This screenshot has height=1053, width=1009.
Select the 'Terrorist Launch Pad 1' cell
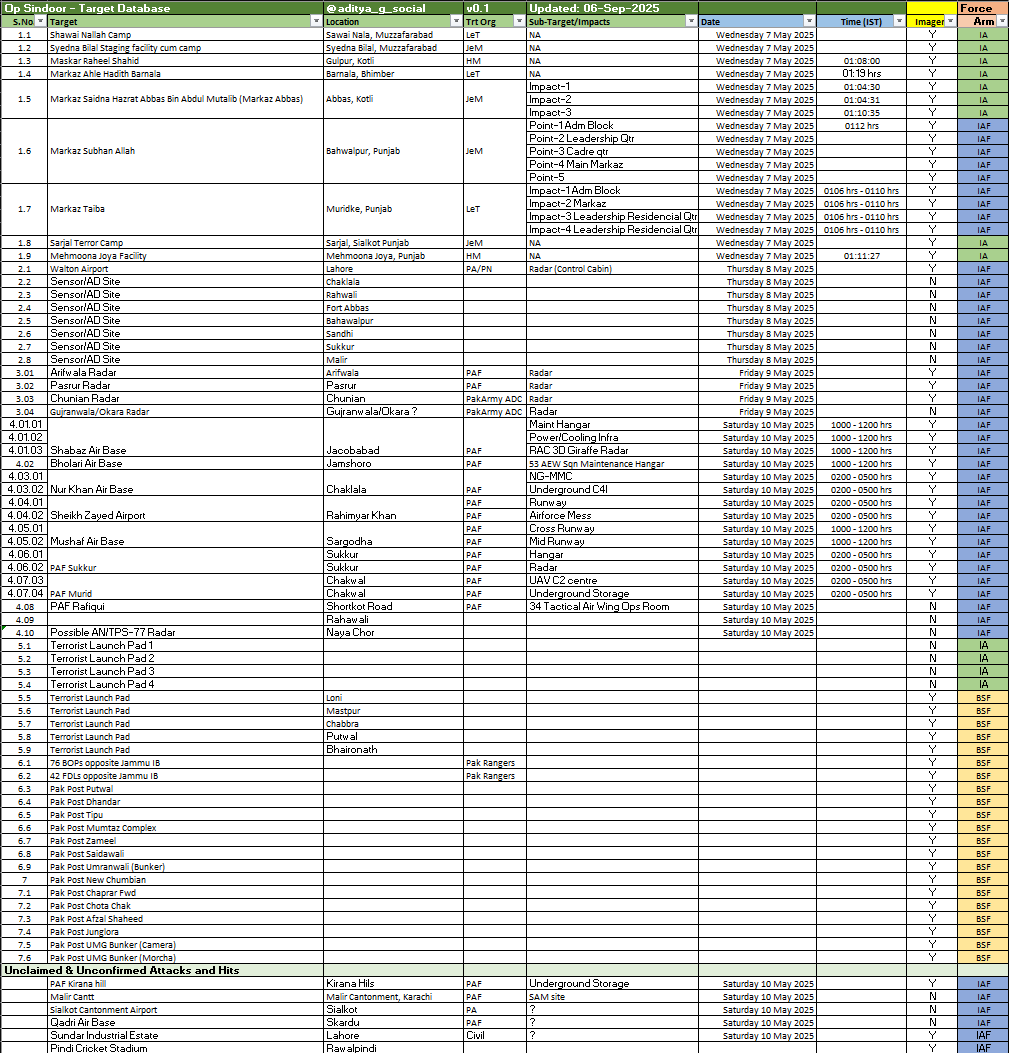[x=185, y=645]
